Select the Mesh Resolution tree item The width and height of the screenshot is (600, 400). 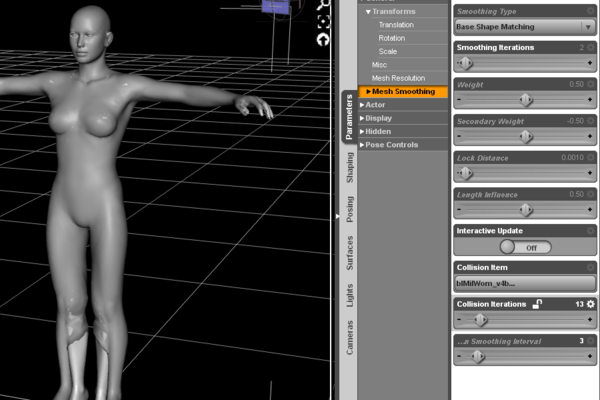pos(398,78)
